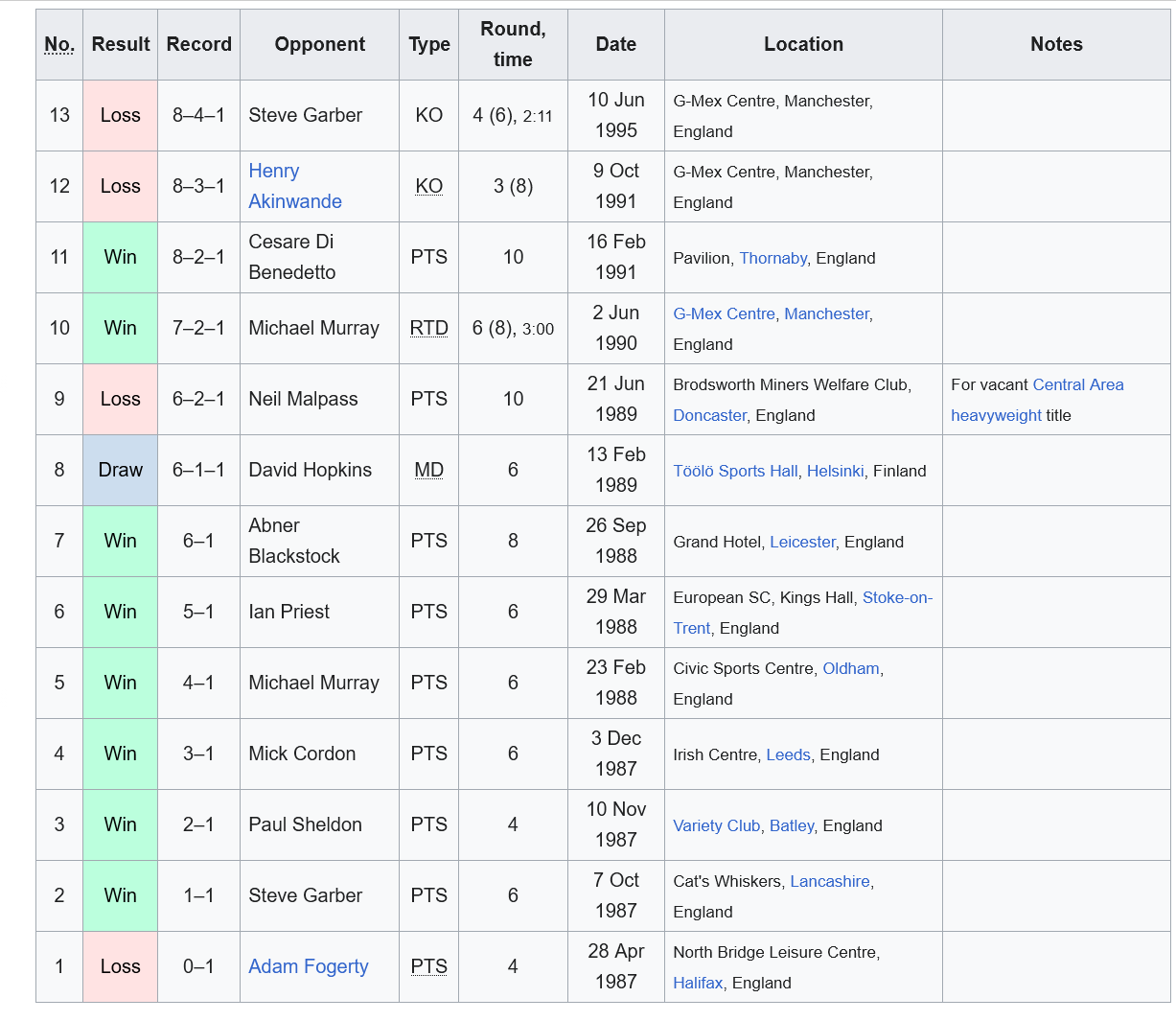This screenshot has width=1176, height=1021.
Task: Click the round time 6 (8), 3:00
Action: [513, 328]
